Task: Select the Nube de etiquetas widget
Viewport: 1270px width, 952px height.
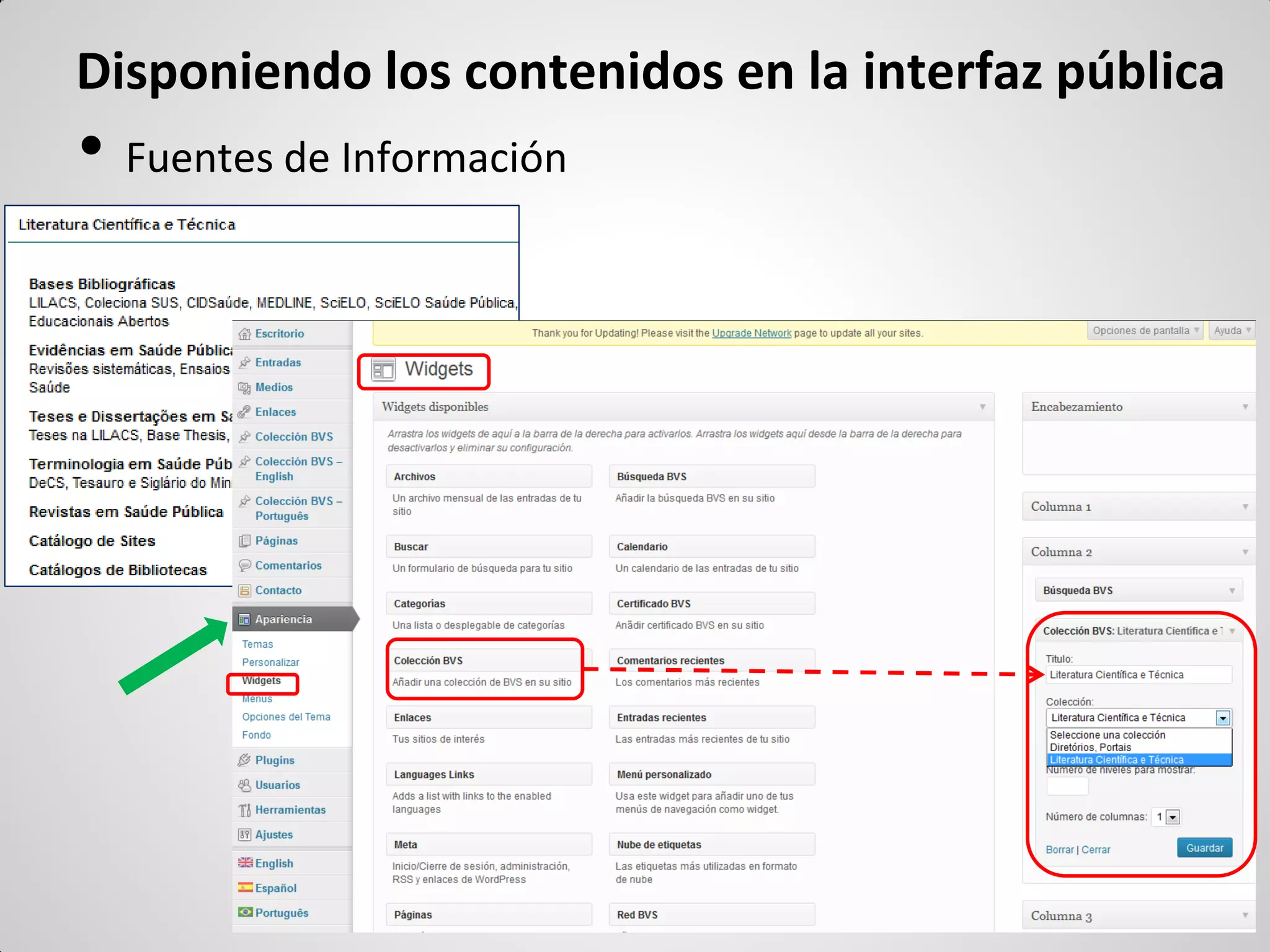Action: pyautogui.click(x=712, y=845)
